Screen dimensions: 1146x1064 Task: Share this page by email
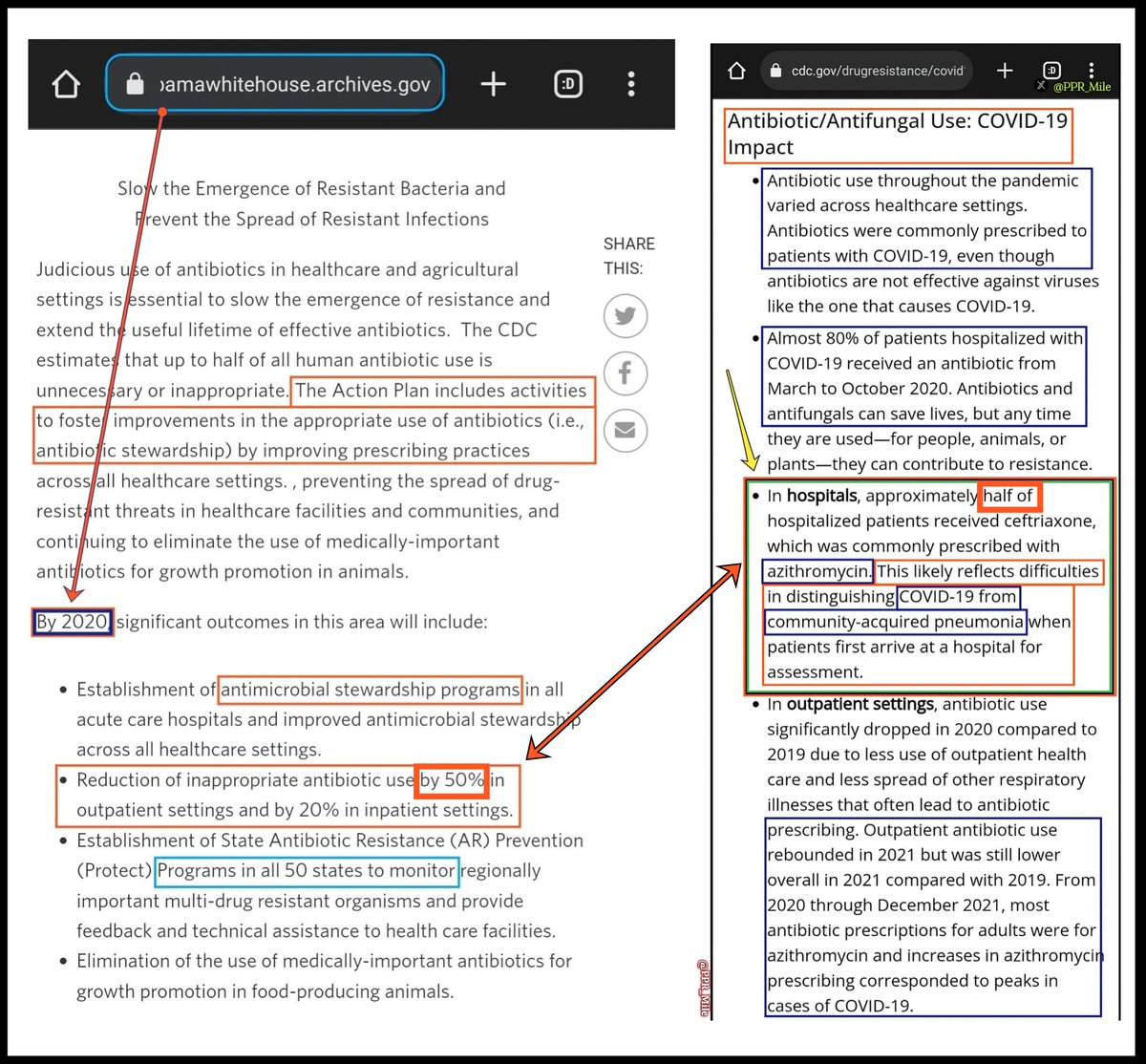point(626,430)
